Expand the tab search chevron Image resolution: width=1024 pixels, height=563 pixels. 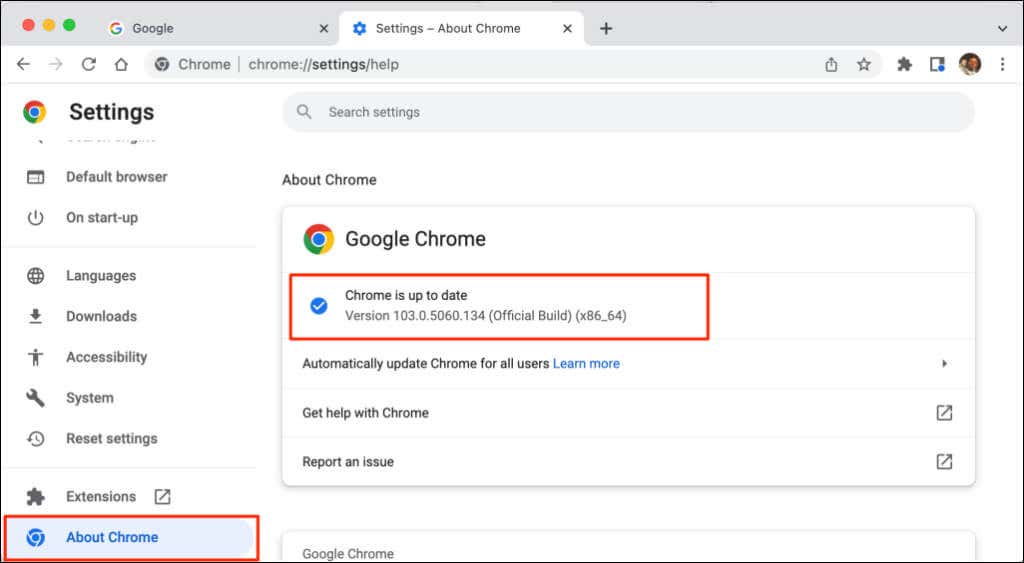(1003, 28)
